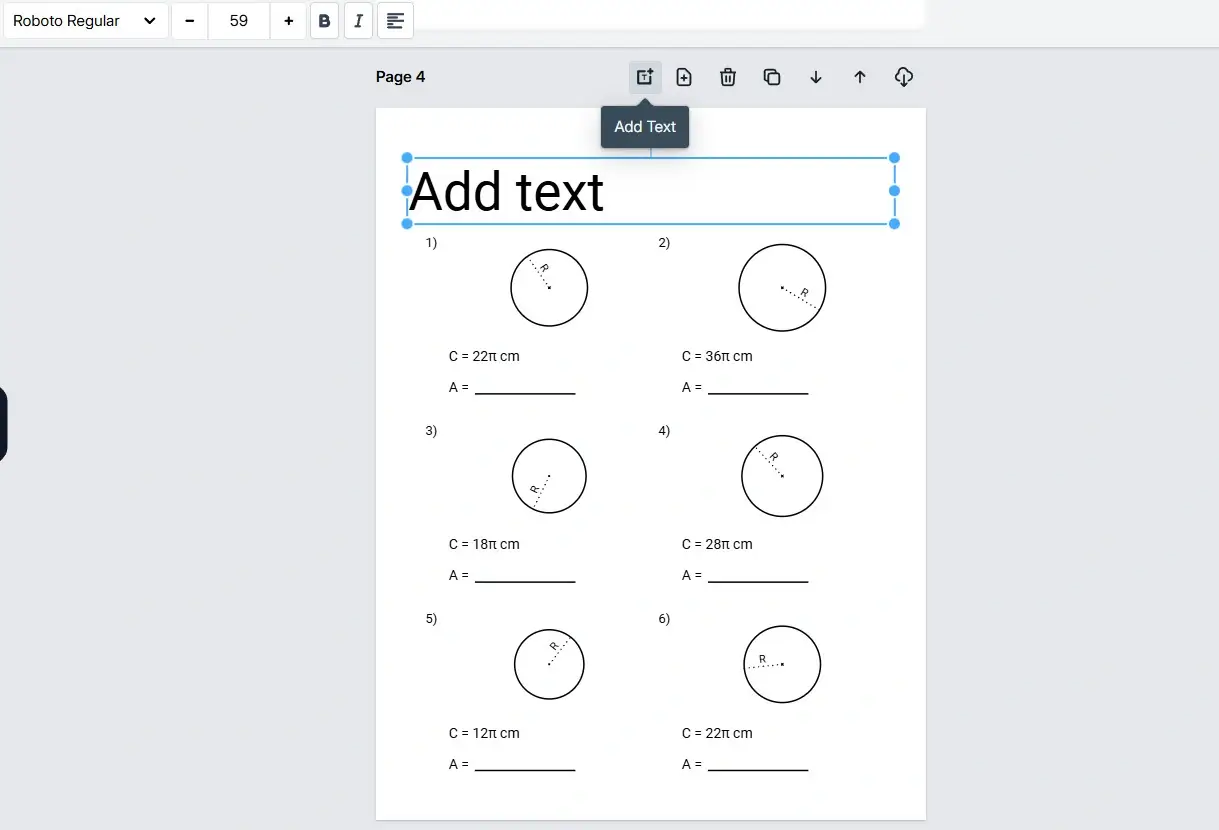Open the Roboto Regular font dropdown
This screenshot has height=830, width=1219.
(x=86, y=21)
